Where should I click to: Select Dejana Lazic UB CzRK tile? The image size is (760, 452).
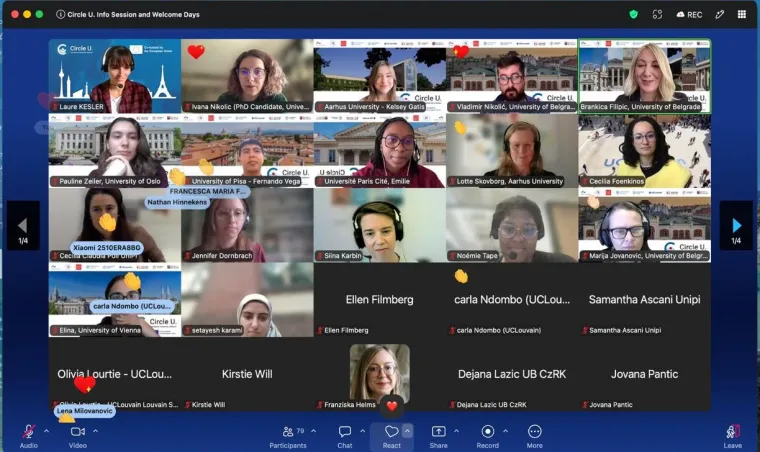[x=512, y=374]
